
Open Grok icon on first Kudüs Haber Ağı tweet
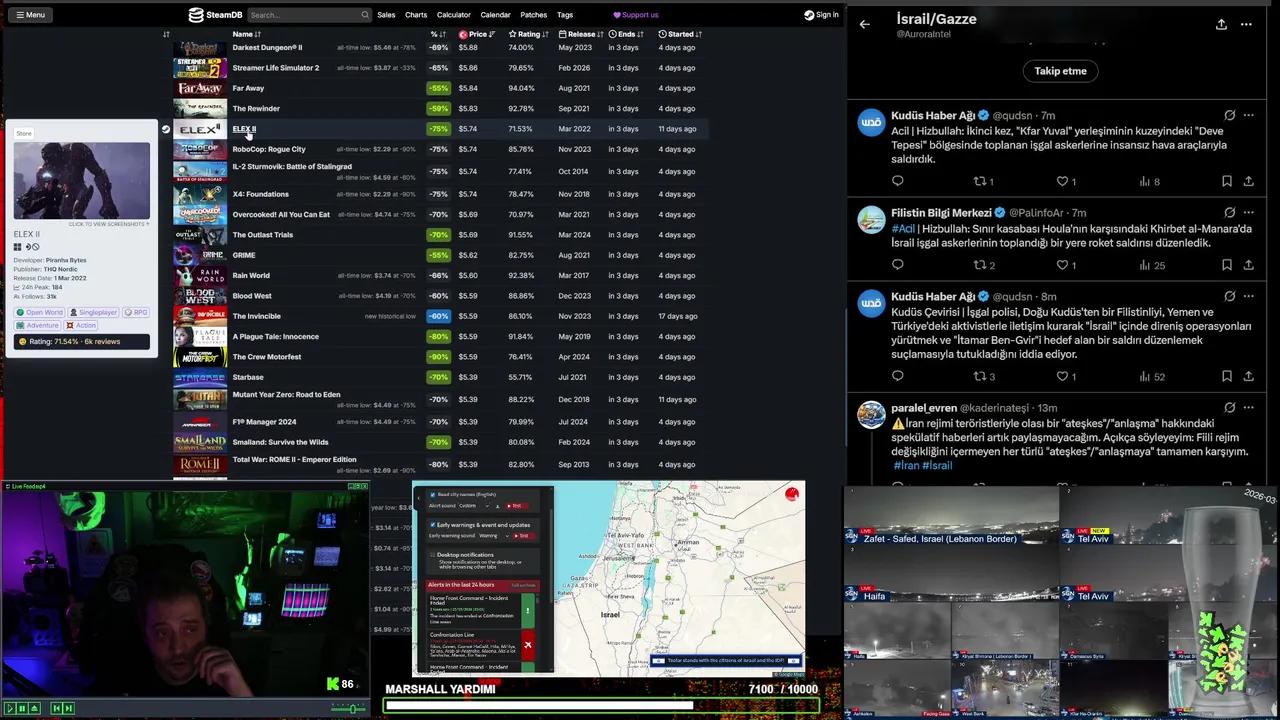tap(1230, 115)
